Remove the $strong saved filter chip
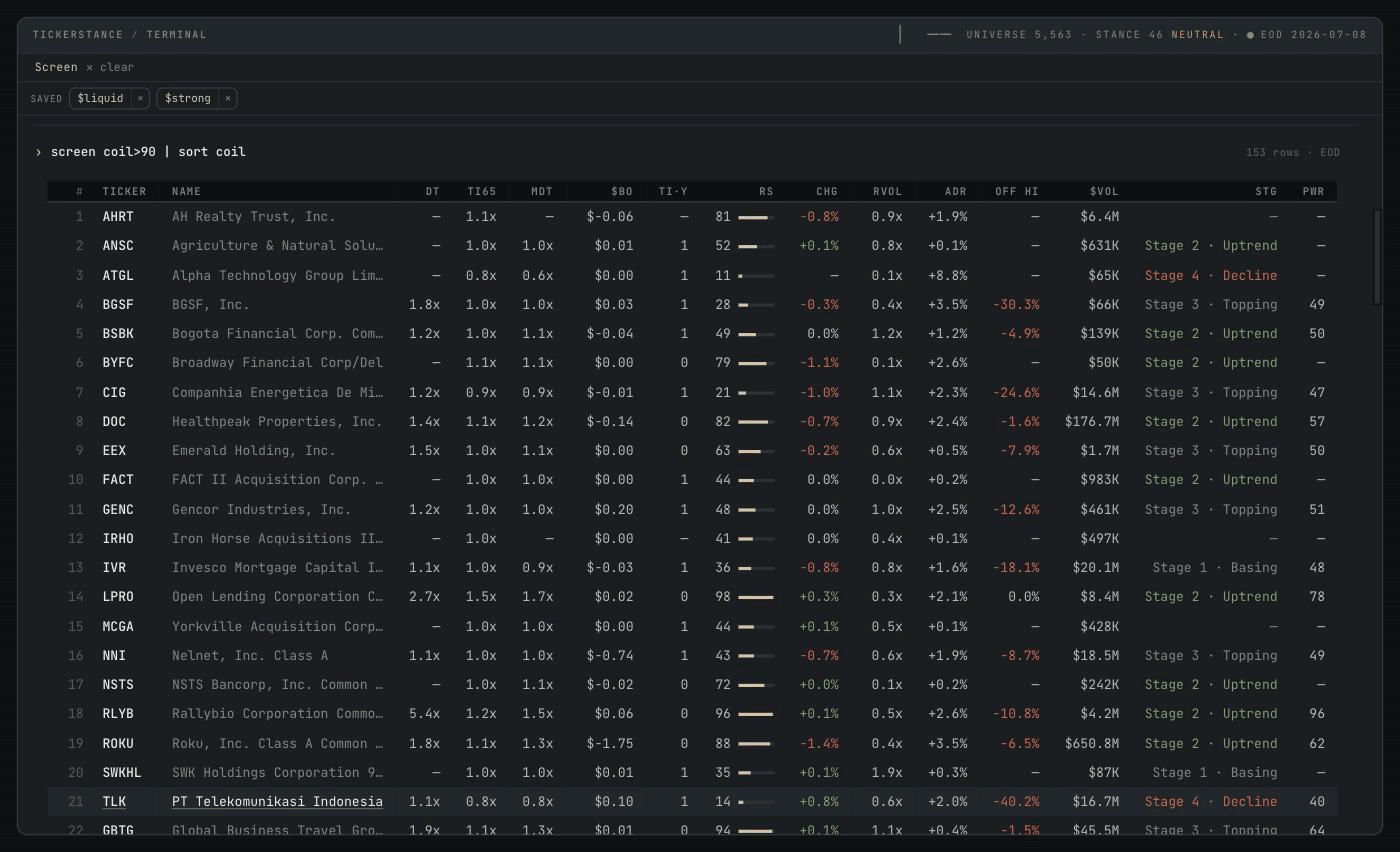The image size is (1400, 852). coord(228,98)
